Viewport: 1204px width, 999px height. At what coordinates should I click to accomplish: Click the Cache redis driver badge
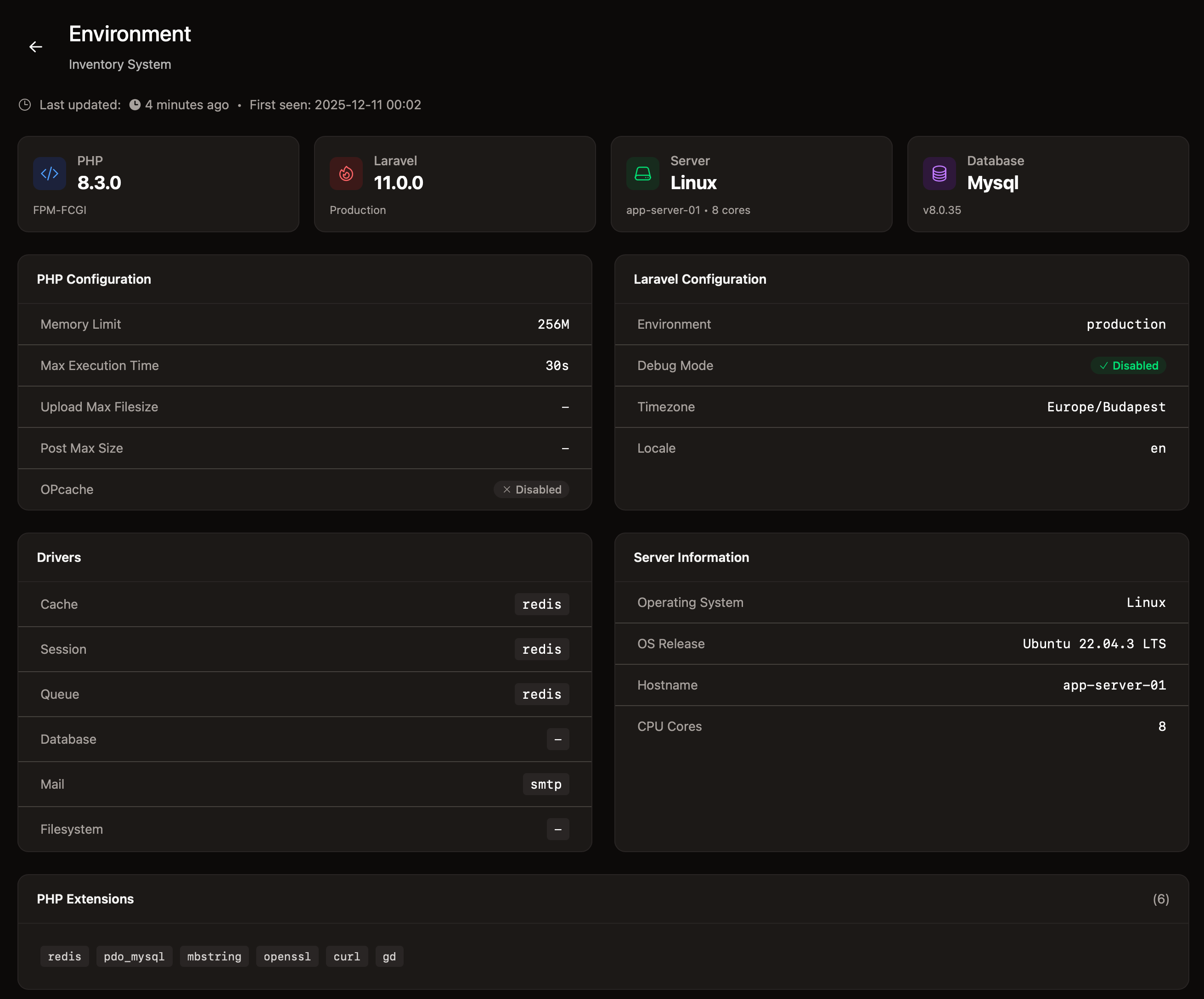tap(541, 604)
